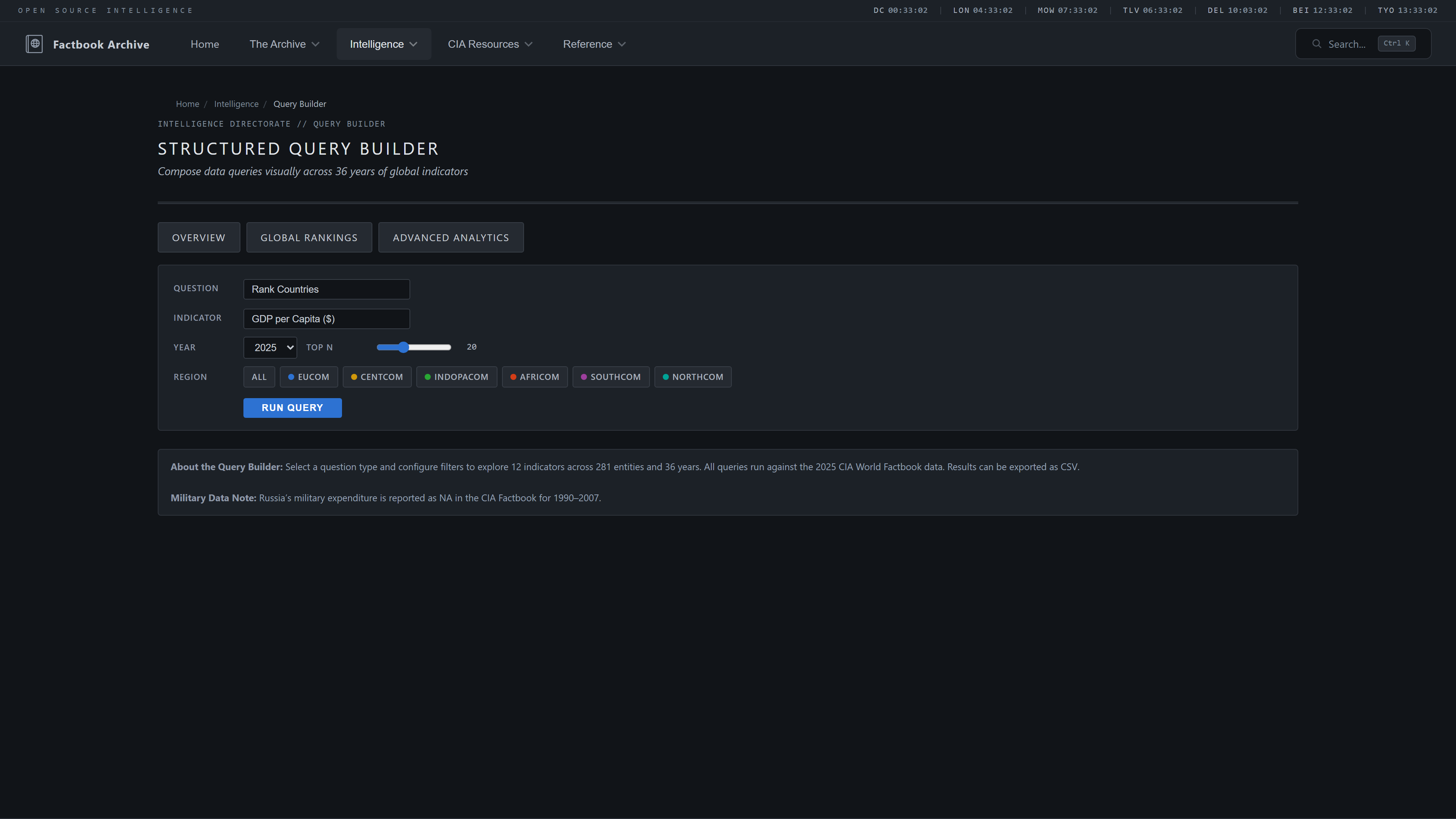Click the Factbook Archive globe logo
This screenshot has width=1456, height=819.
pyautogui.click(x=35, y=44)
